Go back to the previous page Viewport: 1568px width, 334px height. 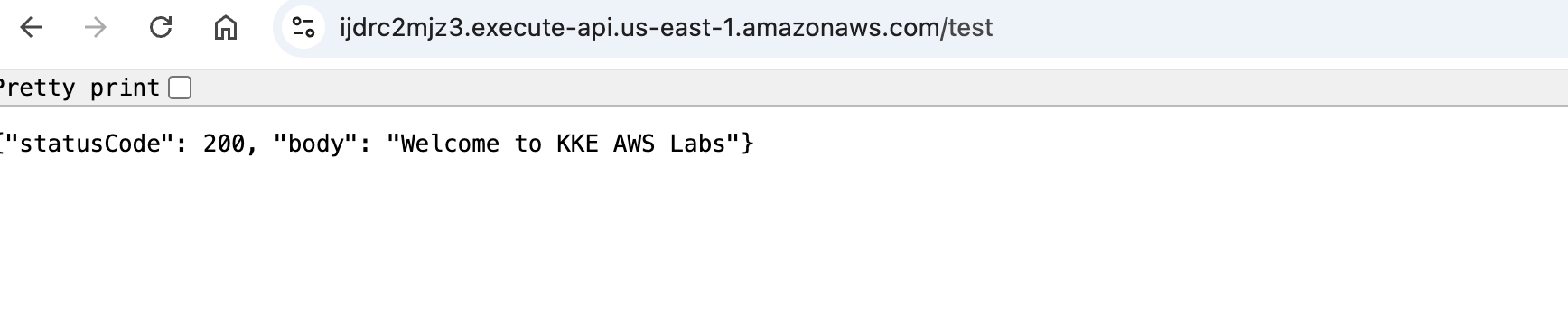pos(32,28)
